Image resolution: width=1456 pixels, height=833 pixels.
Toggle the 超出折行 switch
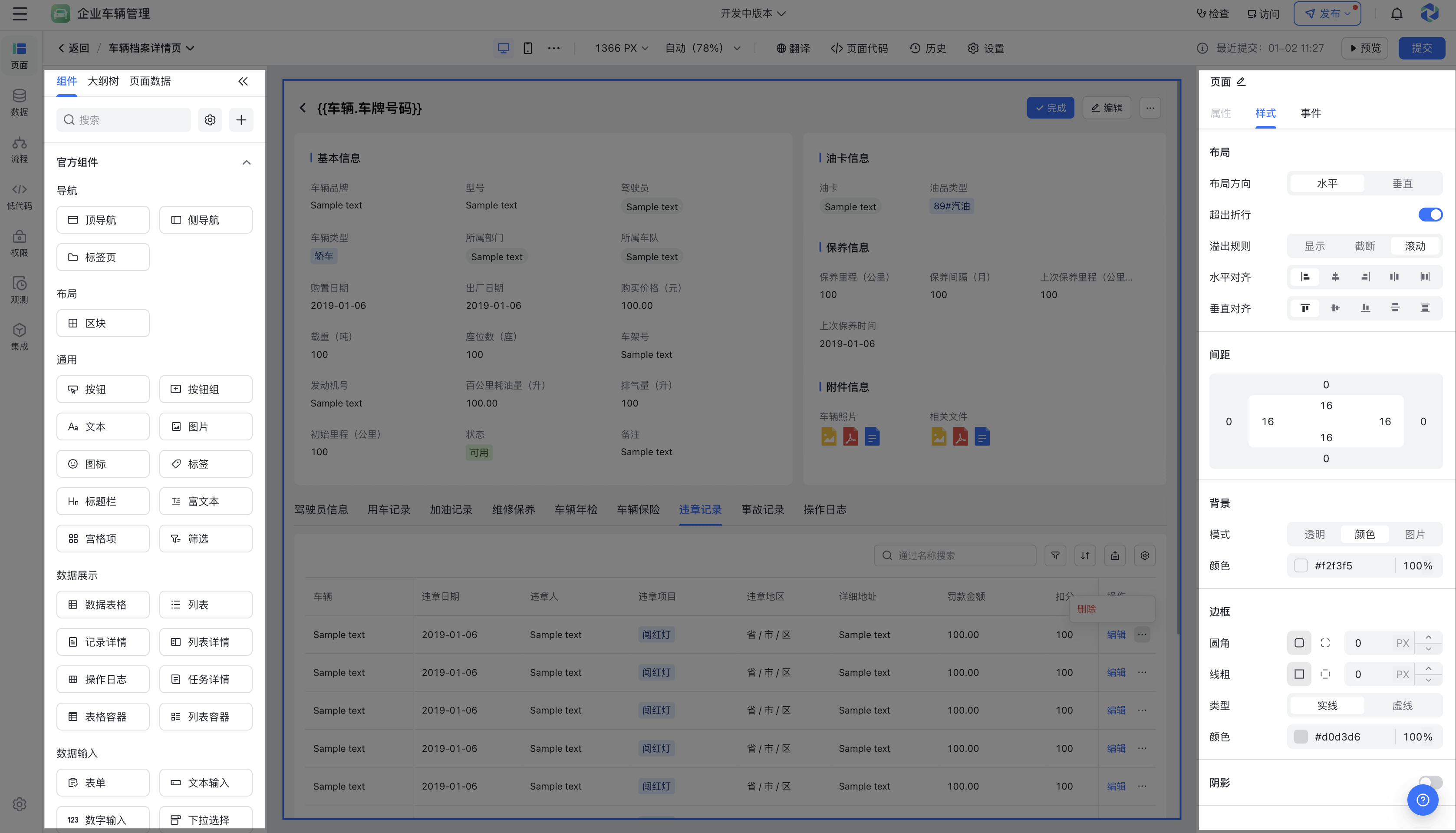click(x=1430, y=215)
